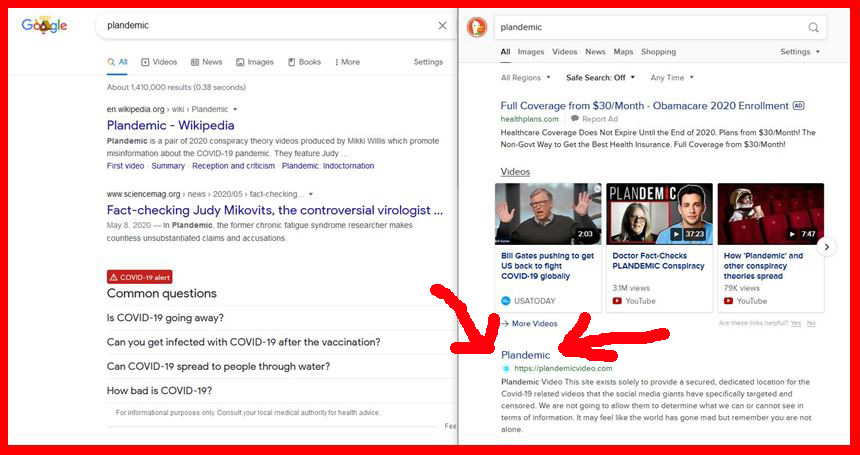Switch to DuckDuckGo Maps tab
The image size is (860, 455).
[x=623, y=52]
